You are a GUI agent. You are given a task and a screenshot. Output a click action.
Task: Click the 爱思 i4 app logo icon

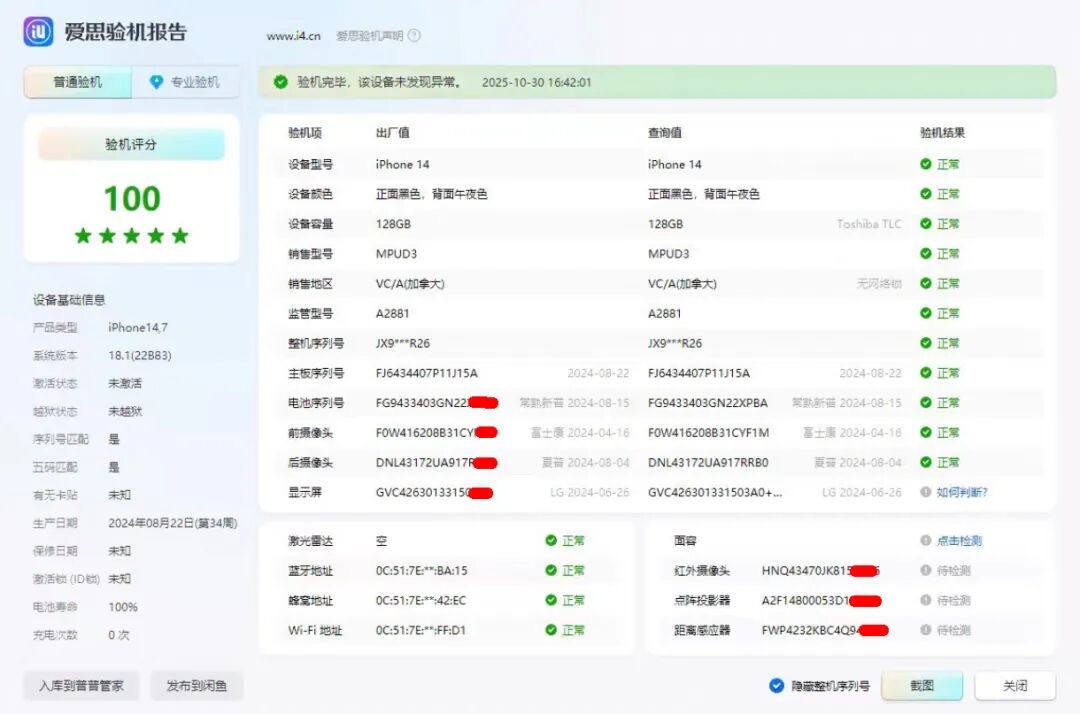coord(39,32)
